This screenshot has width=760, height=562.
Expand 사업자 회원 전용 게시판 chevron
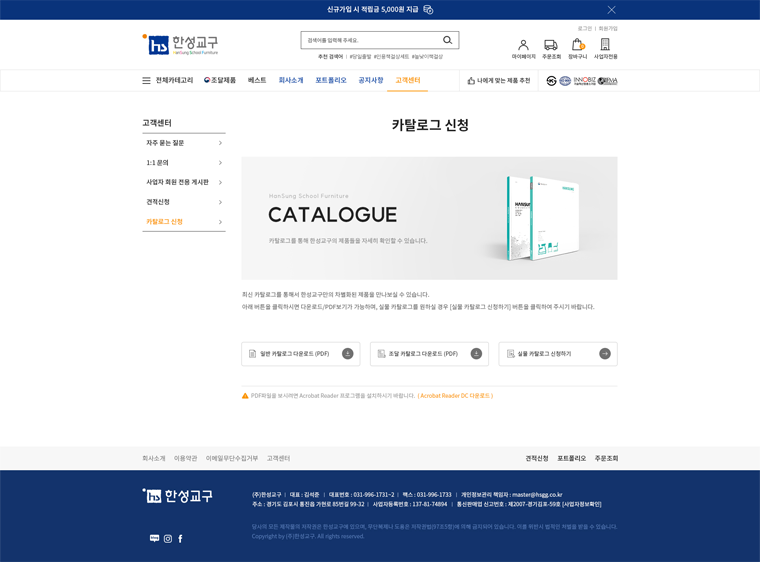(x=220, y=182)
